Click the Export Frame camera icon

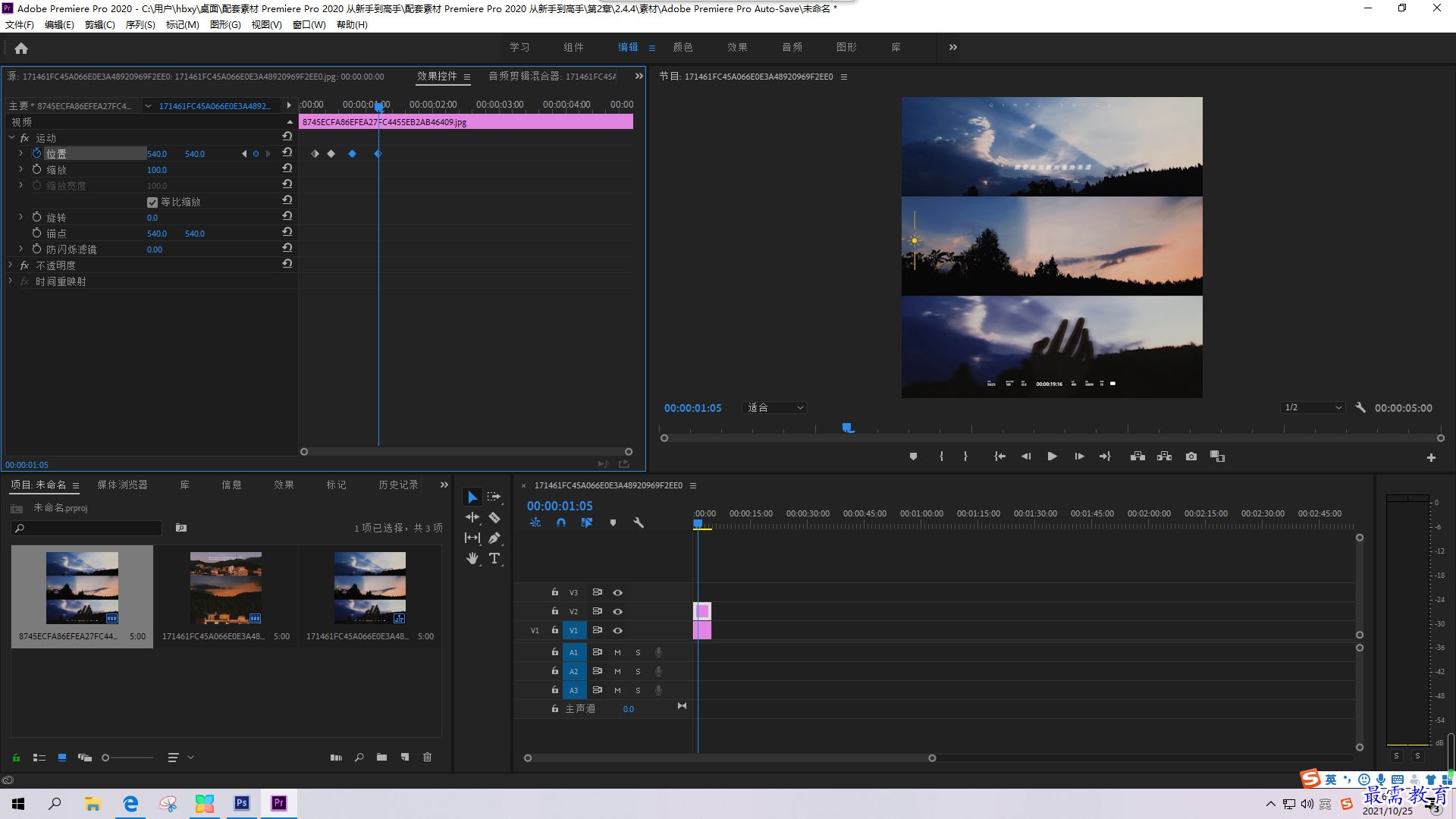coord(1191,457)
